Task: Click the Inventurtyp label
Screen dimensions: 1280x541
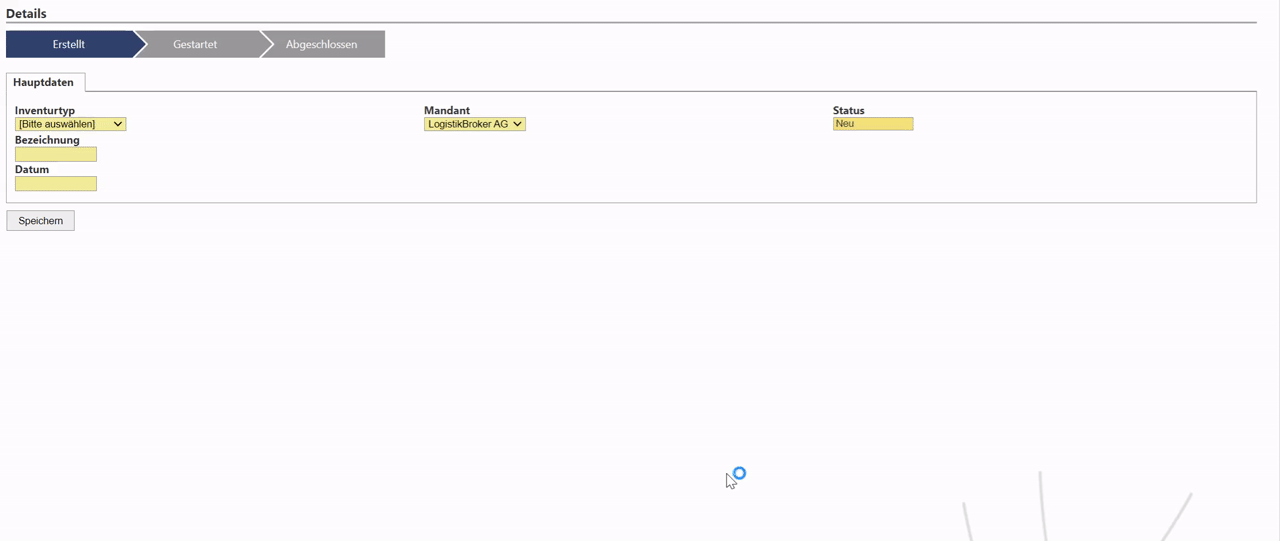Action: tap(45, 110)
